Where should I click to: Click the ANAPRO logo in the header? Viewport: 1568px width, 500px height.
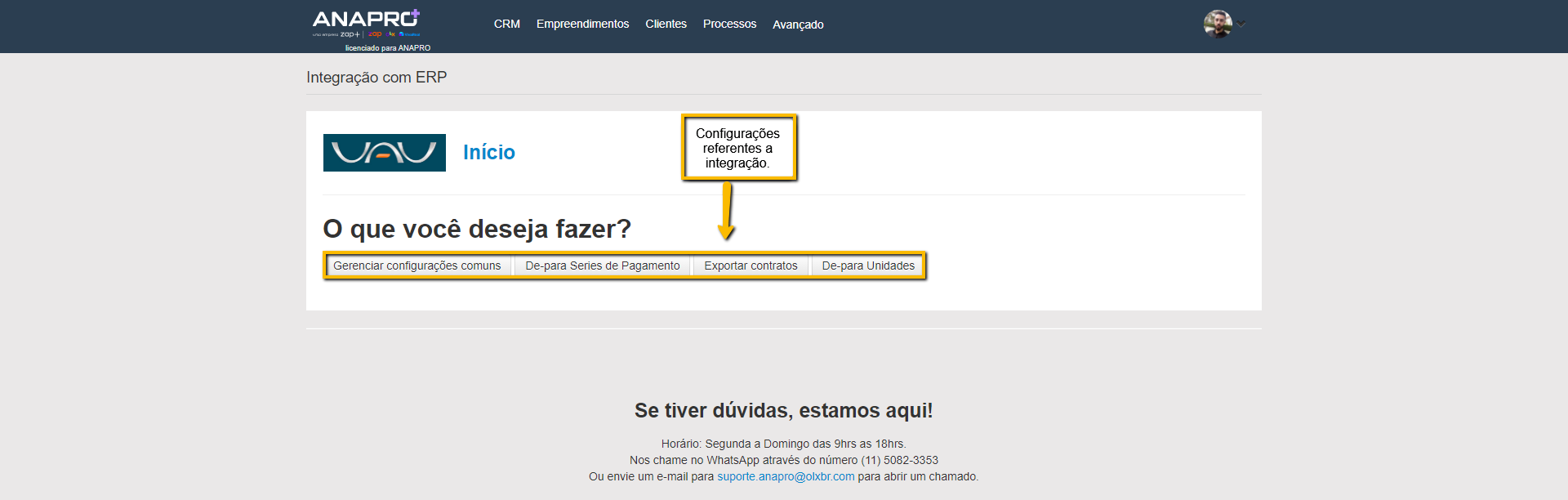365,19
